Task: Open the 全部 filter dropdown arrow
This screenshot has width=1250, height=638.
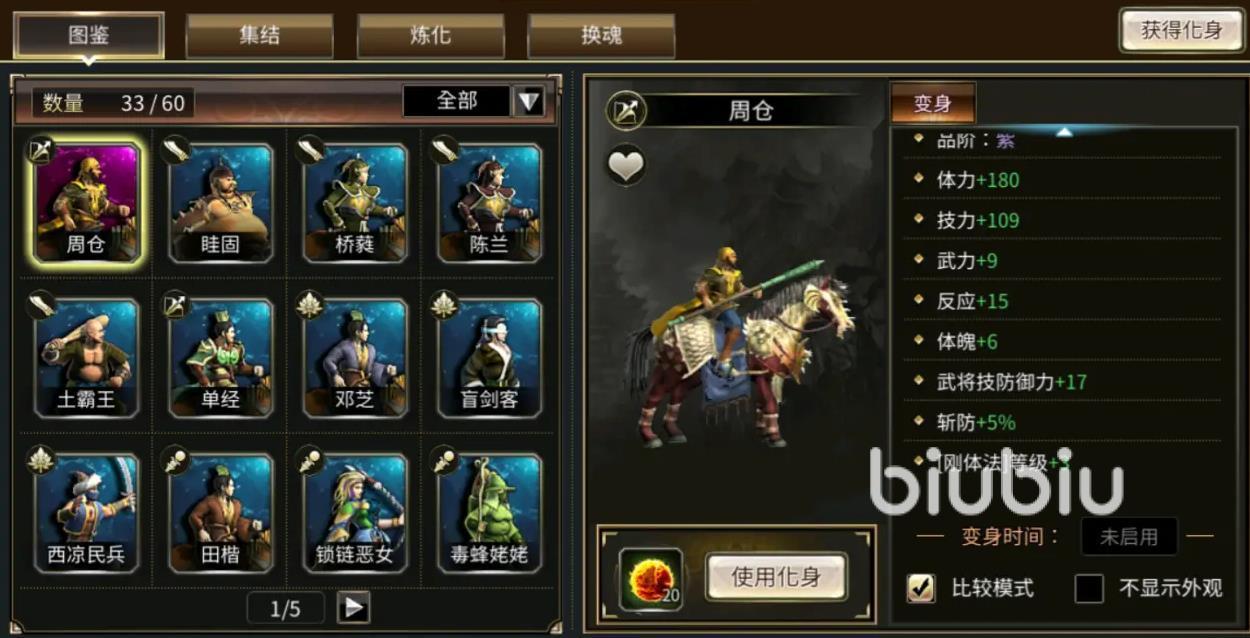Action: coord(529,101)
